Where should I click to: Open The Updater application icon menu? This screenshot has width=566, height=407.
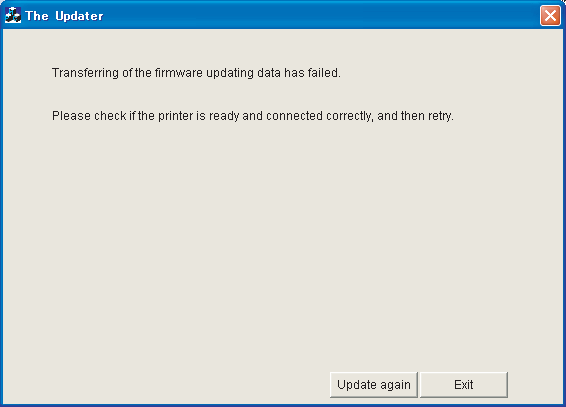13,15
